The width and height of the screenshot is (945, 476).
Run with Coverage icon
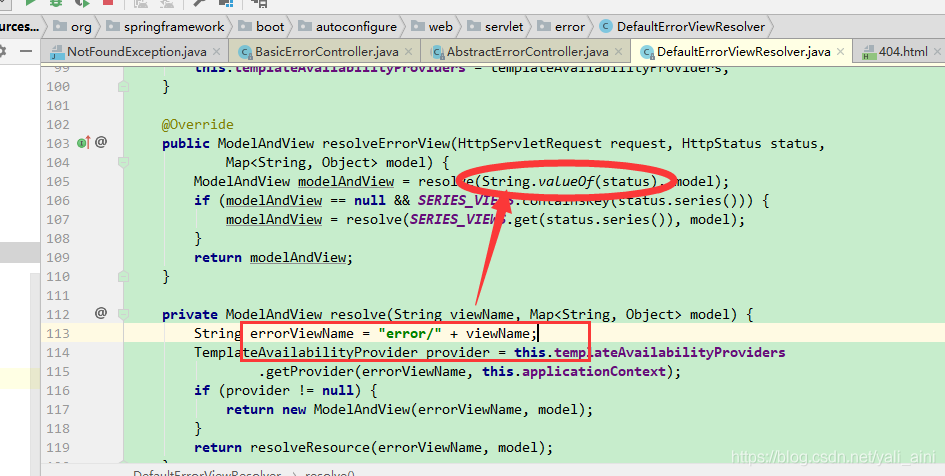tap(82, 2)
